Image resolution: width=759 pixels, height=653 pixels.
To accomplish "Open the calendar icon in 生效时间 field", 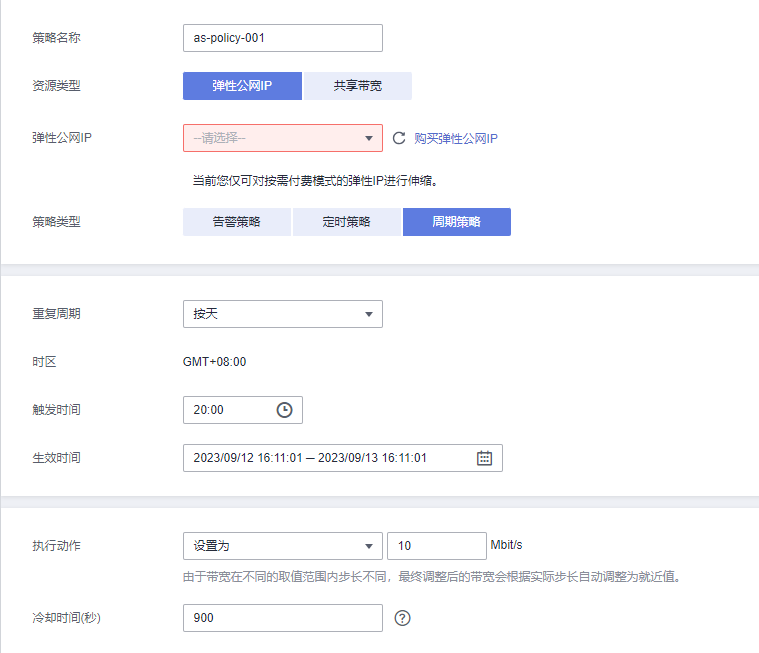I will 484,458.
